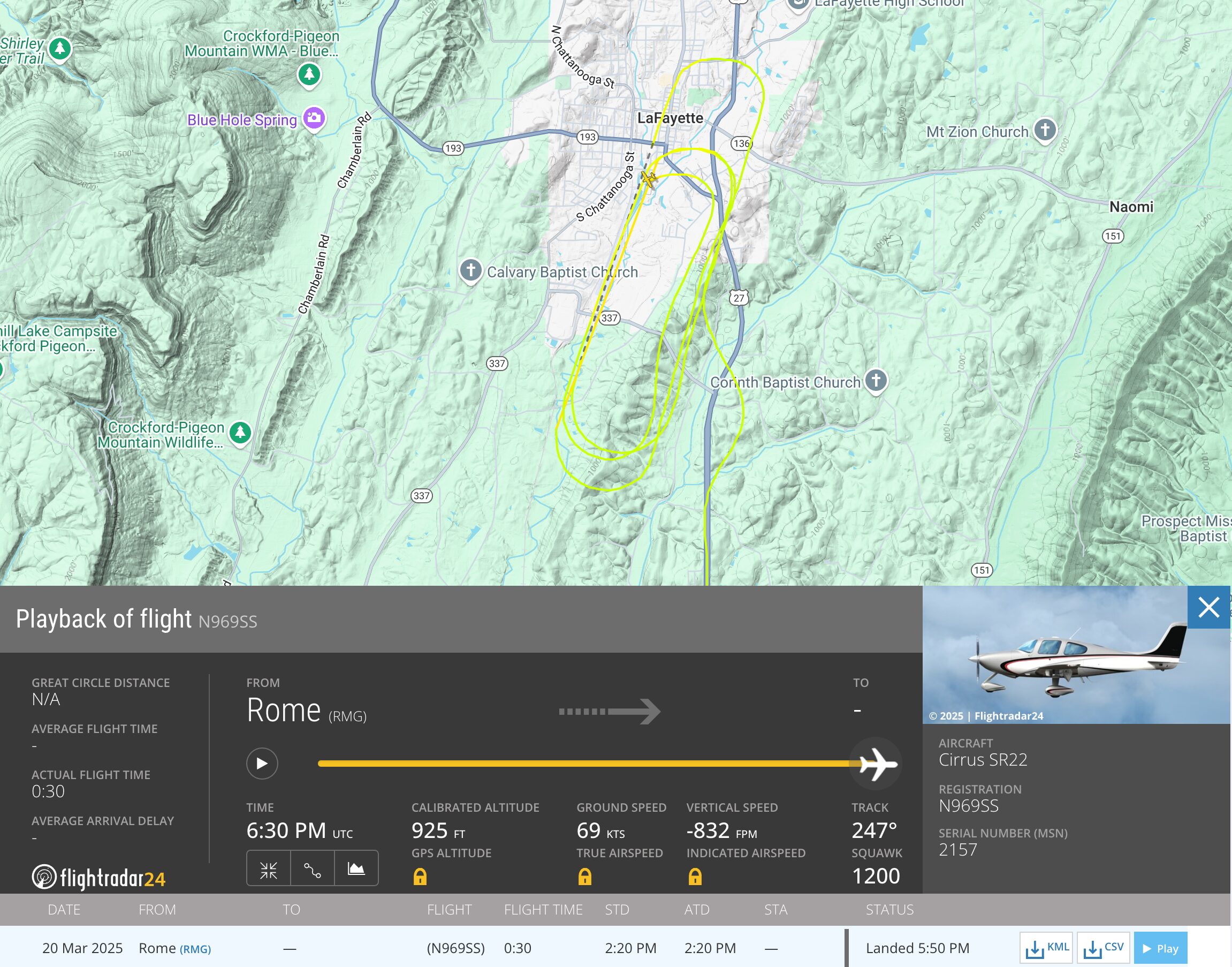1232x967 pixels.
Task: Click the center-map collapse arrows icon
Action: (x=268, y=868)
